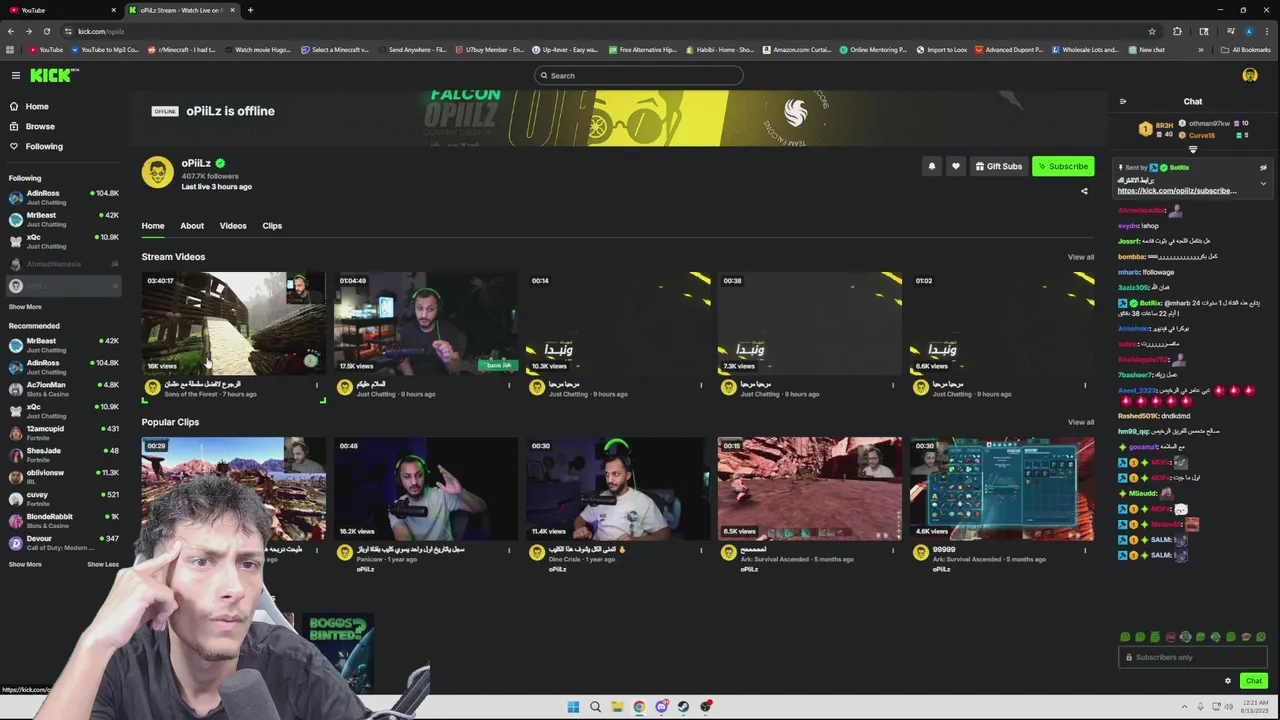Image resolution: width=1280 pixels, height=720 pixels.
Task: Open Windows taskbar search
Action: click(595, 707)
